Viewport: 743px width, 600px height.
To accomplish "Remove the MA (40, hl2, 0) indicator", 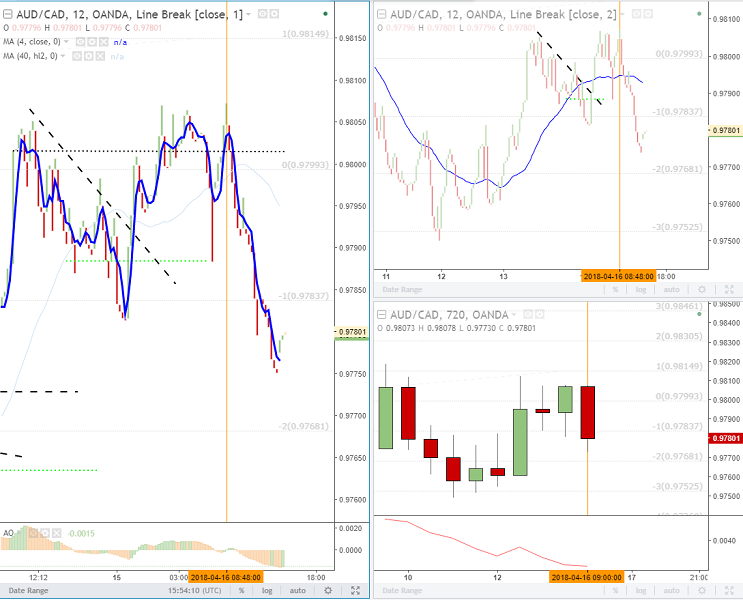I will [x=100, y=56].
